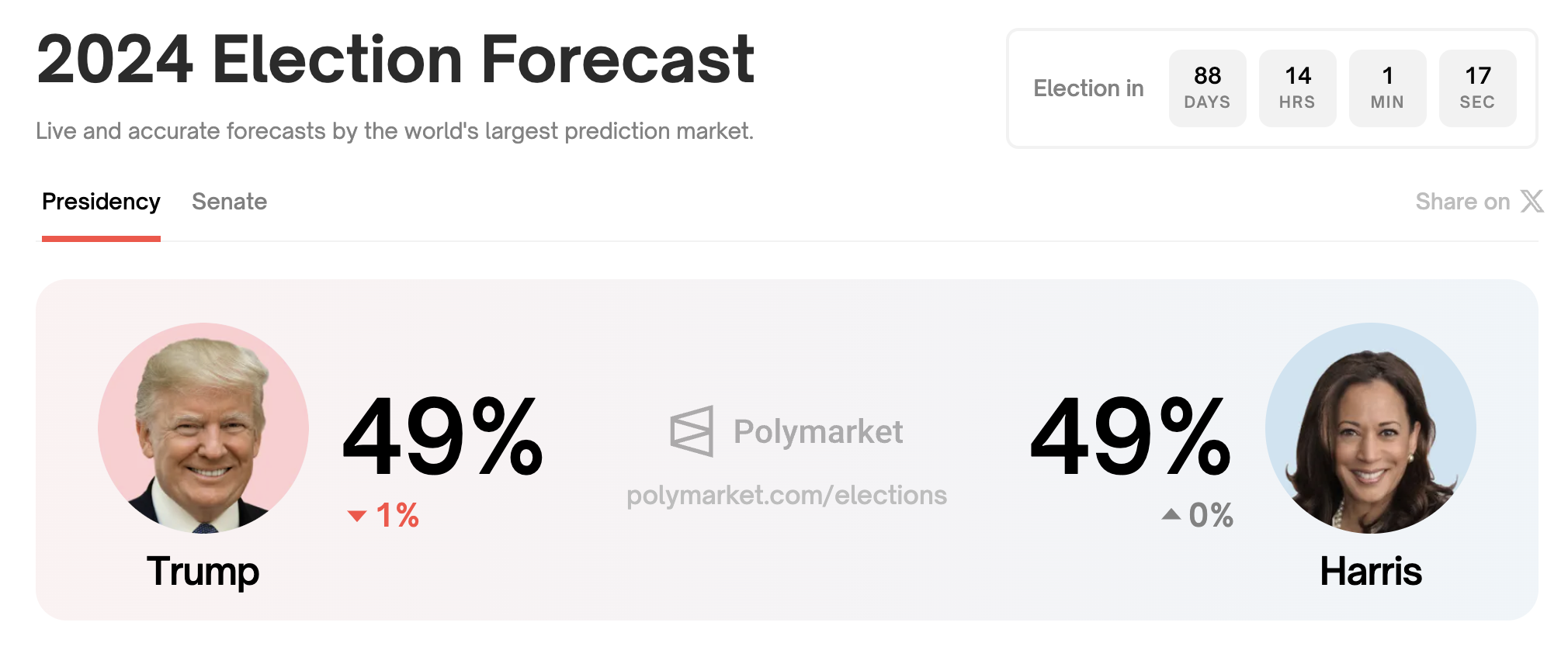
Task: Click the 1 Min countdown box
Action: tap(1387, 88)
